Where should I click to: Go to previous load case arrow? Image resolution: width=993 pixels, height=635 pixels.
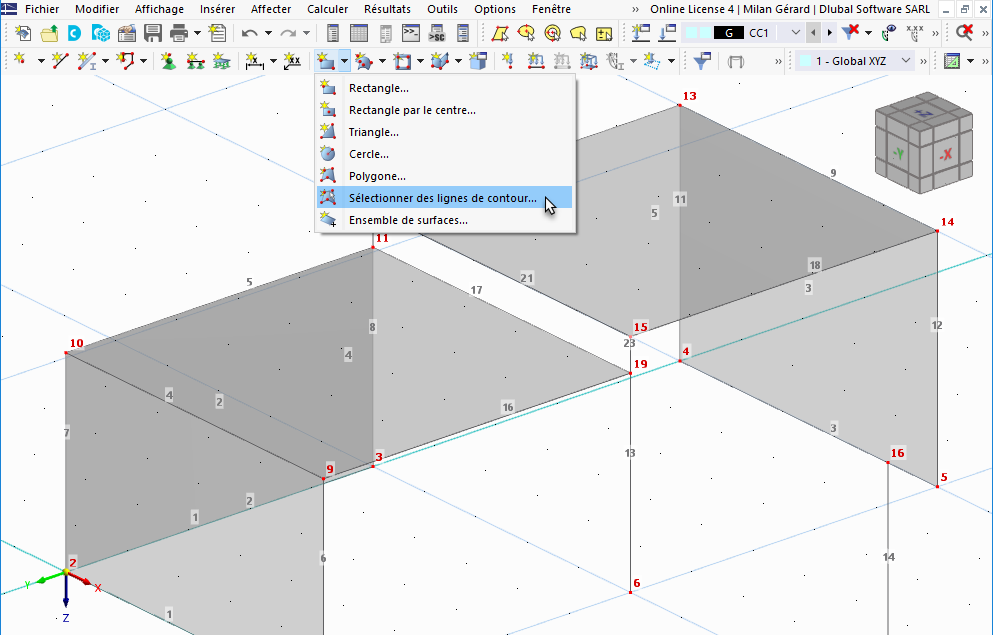click(x=813, y=32)
